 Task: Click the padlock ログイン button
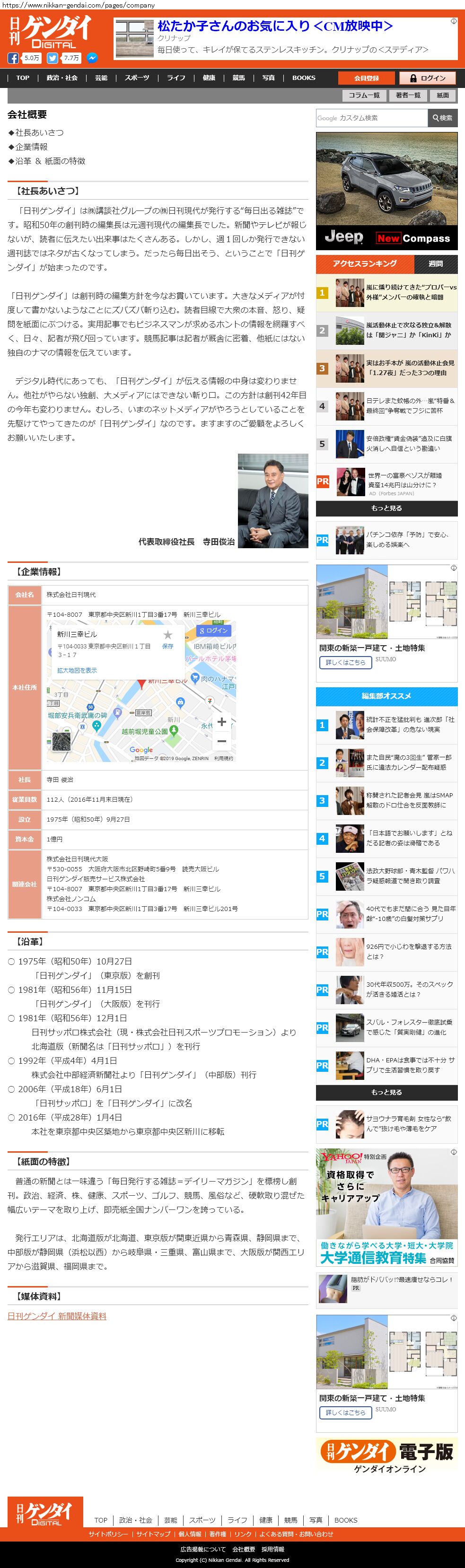click(x=428, y=78)
